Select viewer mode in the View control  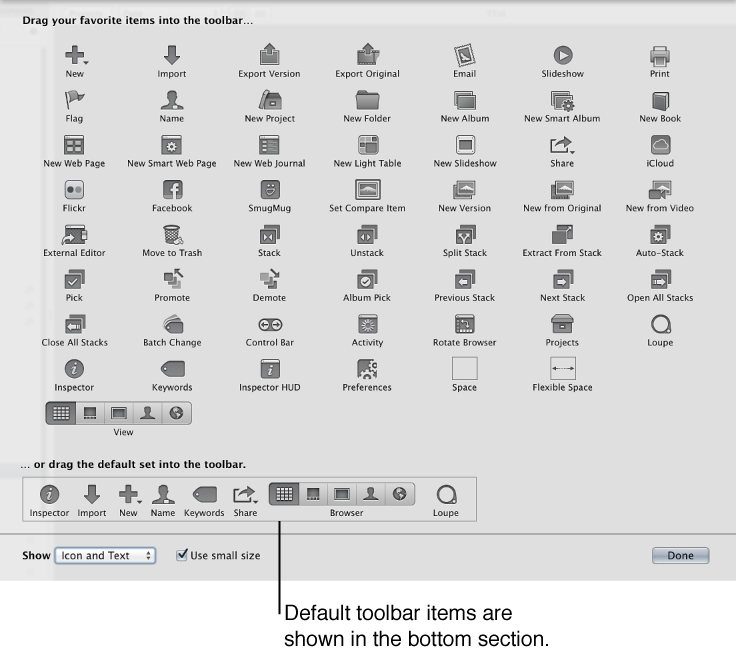coord(118,413)
